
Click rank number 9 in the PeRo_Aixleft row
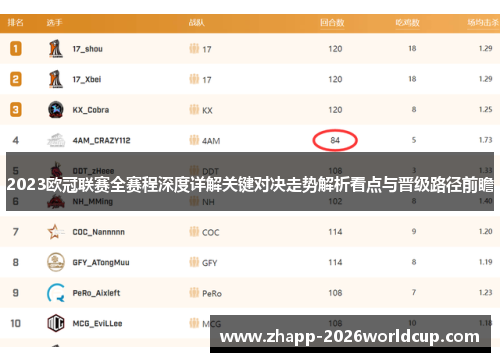16,293
